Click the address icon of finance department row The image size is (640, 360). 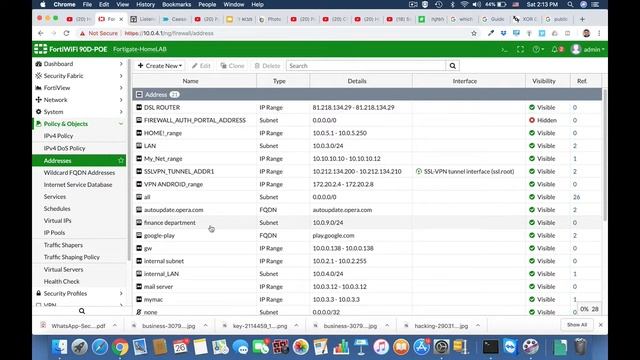click(139, 222)
